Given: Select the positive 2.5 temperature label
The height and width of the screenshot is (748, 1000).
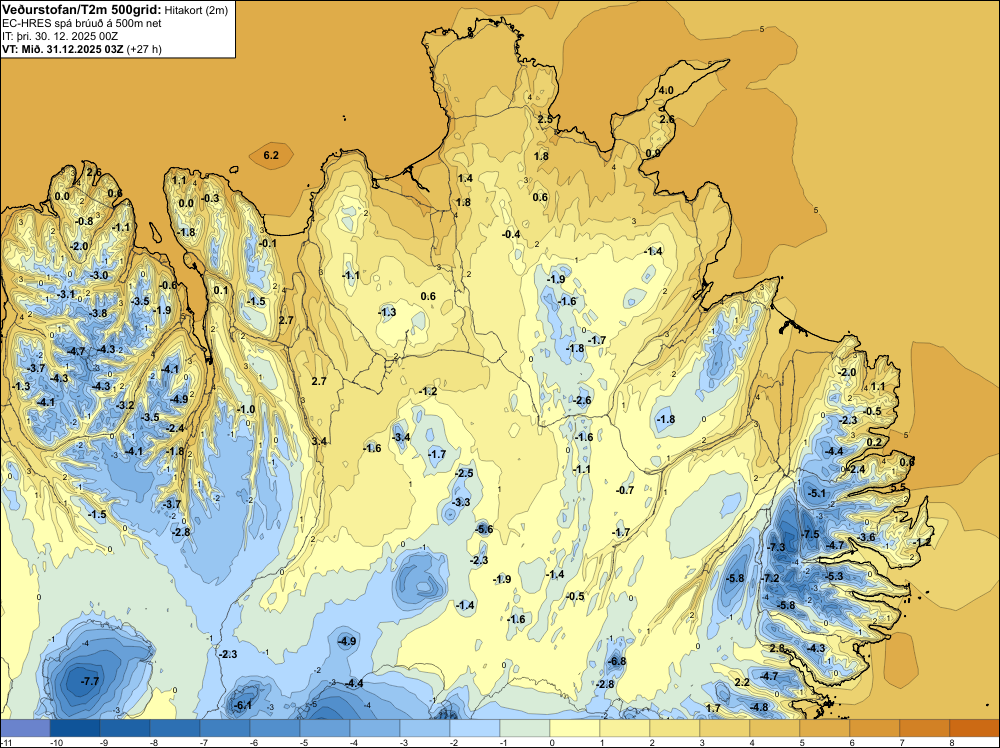Looking at the screenshot, I should [545, 120].
